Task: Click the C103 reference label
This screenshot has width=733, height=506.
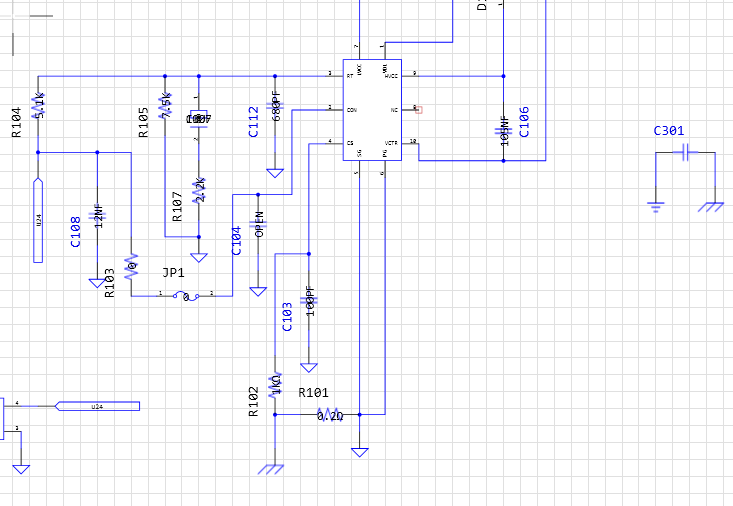Action: 287,317
